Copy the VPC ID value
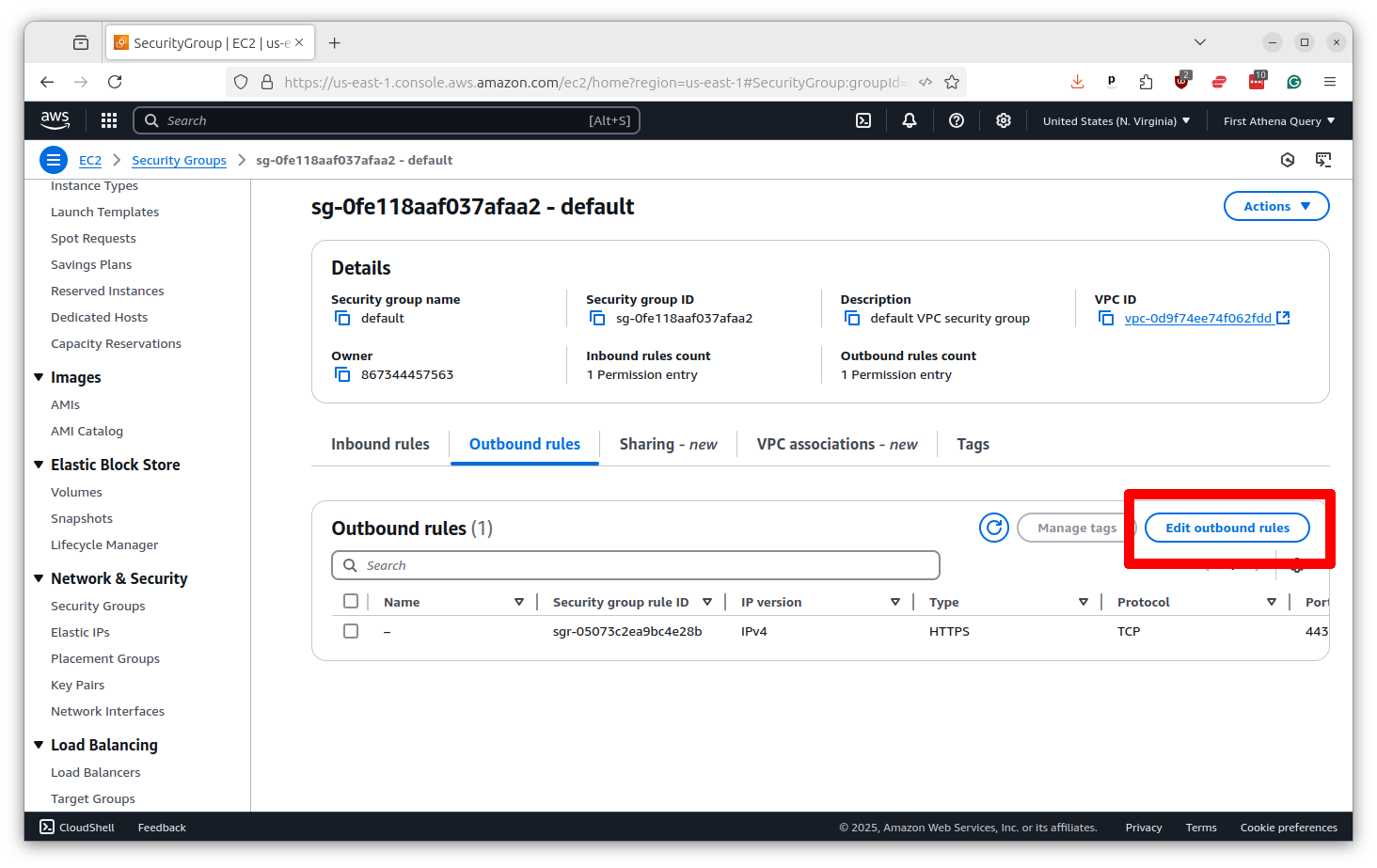 [1106, 319]
